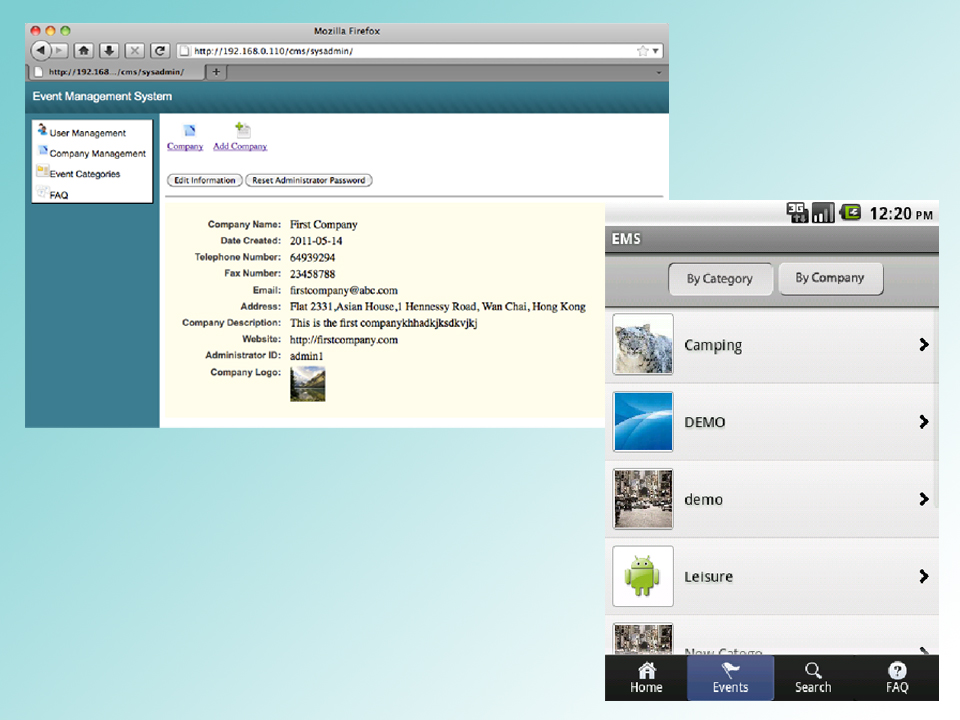Reload the page with the refresh icon
The image size is (960, 720).
click(159, 50)
